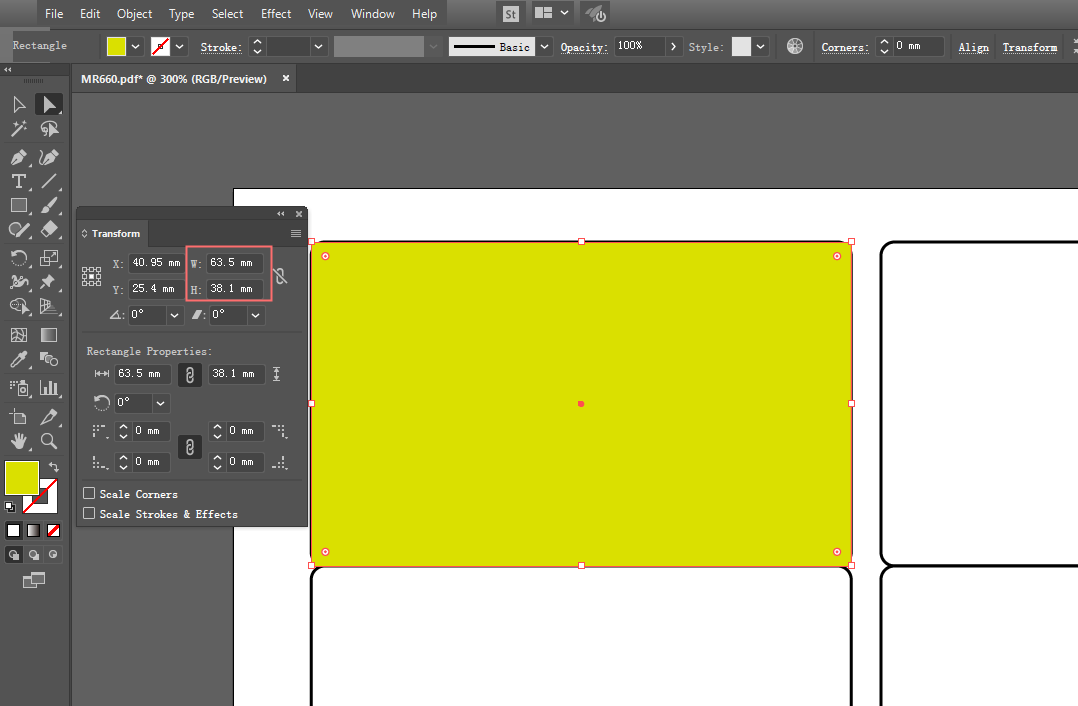
Task: Select the Gradient tool
Action: (49, 335)
